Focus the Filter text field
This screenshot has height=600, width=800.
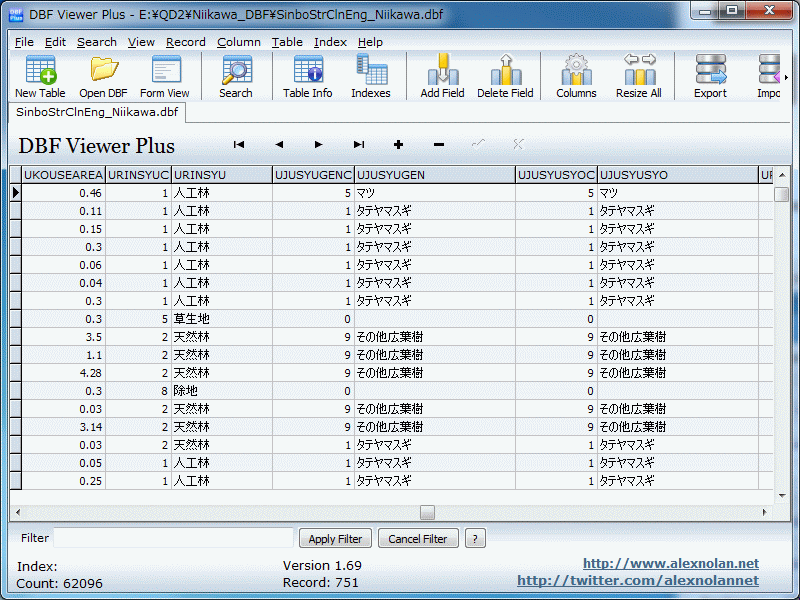173,539
